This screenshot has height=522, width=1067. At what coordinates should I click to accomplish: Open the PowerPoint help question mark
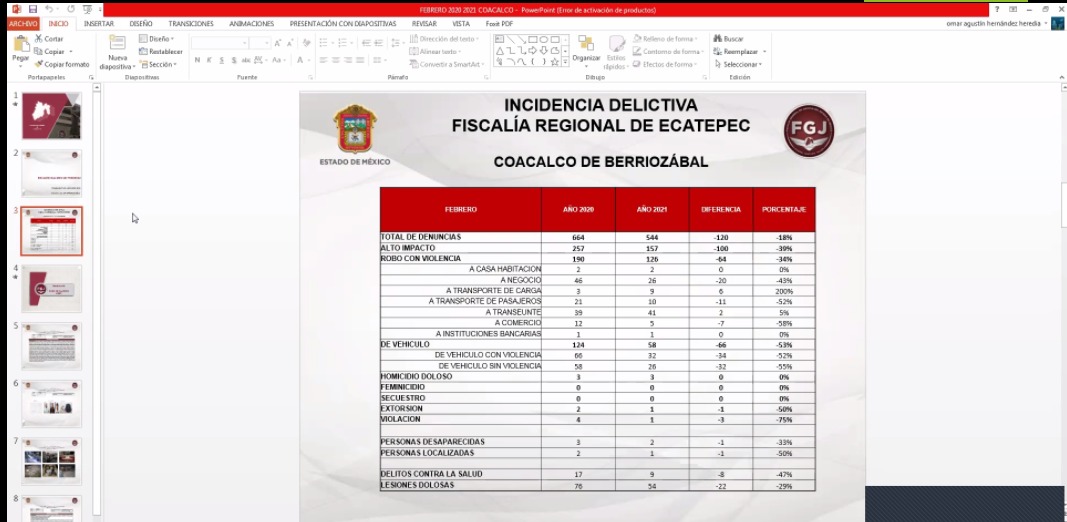click(997, 9)
